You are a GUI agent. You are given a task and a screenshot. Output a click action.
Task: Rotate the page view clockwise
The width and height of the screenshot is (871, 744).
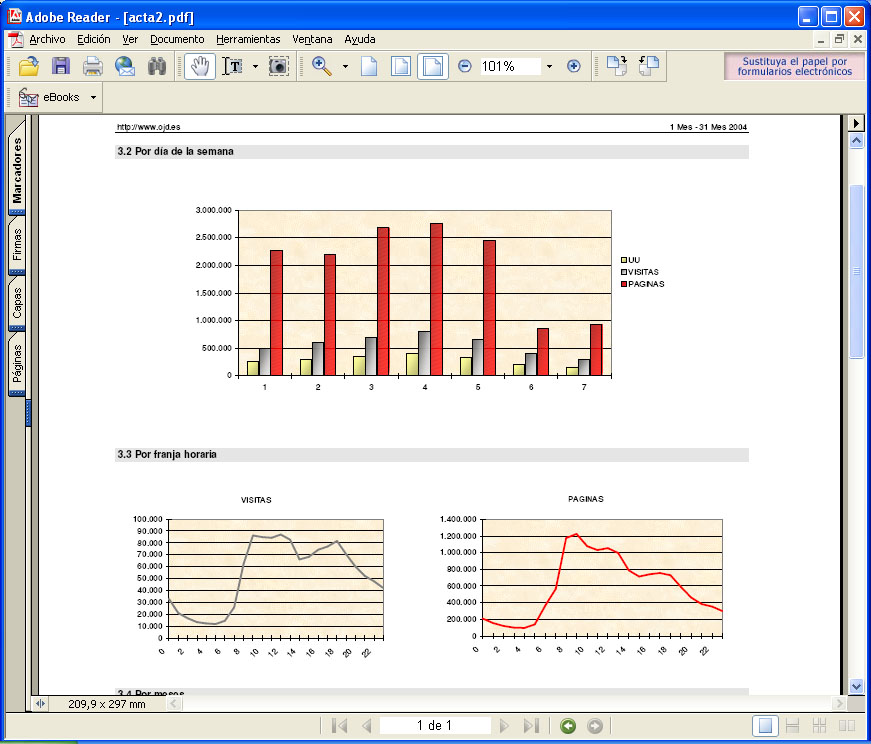coord(617,66)
